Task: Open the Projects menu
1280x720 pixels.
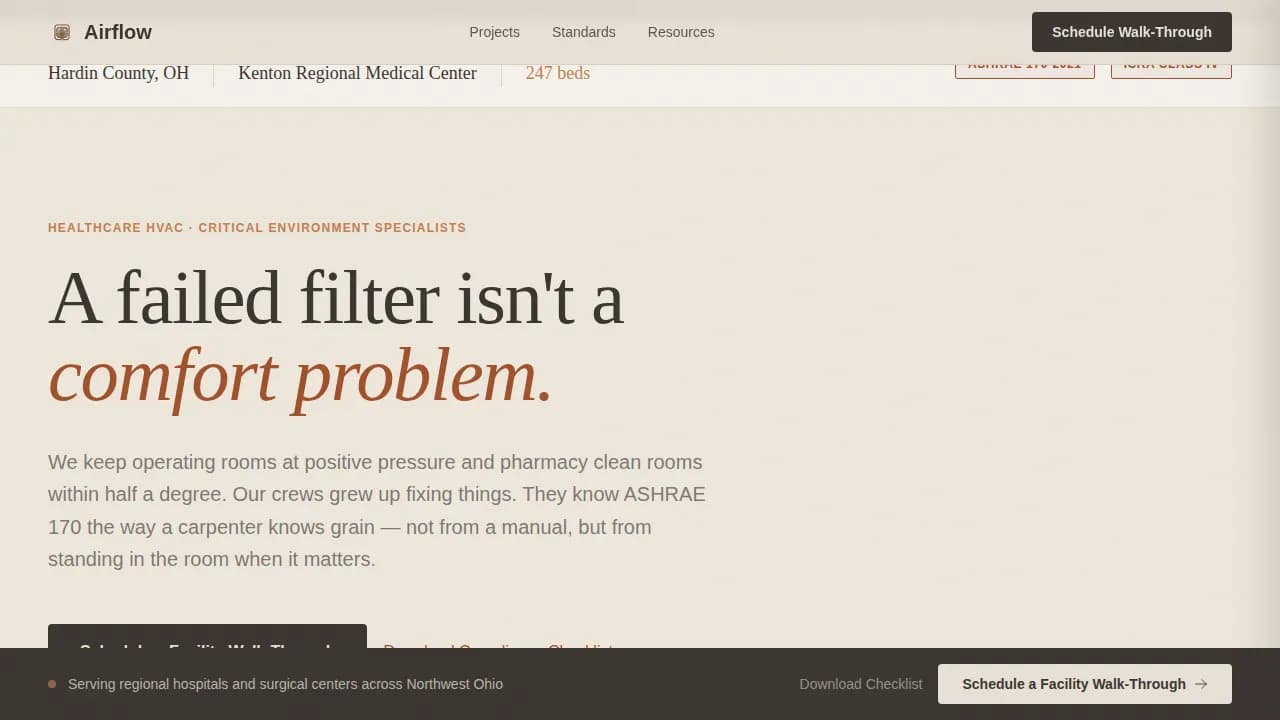Action: pyautogui.click(x=494, y=32)
